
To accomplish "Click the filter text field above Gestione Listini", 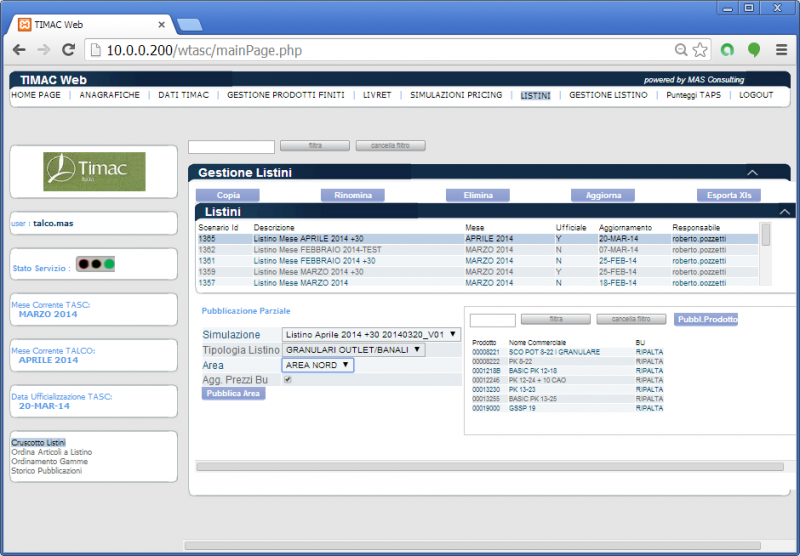I will 231,146.
